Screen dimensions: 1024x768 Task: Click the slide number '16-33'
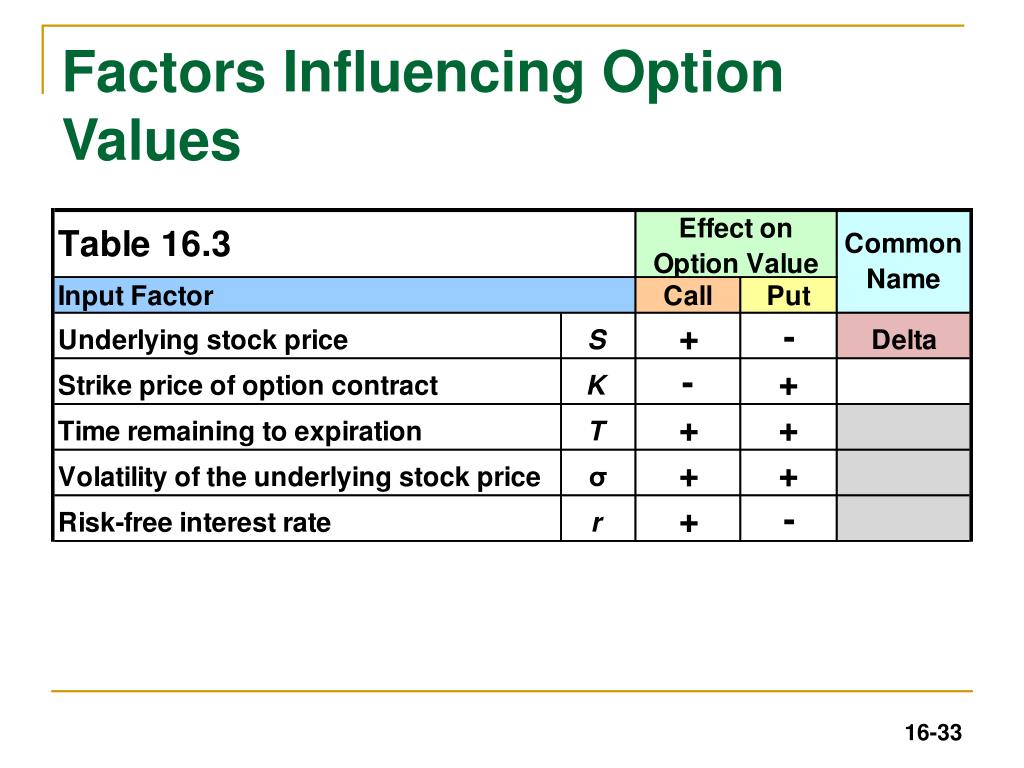pos(933,733)
